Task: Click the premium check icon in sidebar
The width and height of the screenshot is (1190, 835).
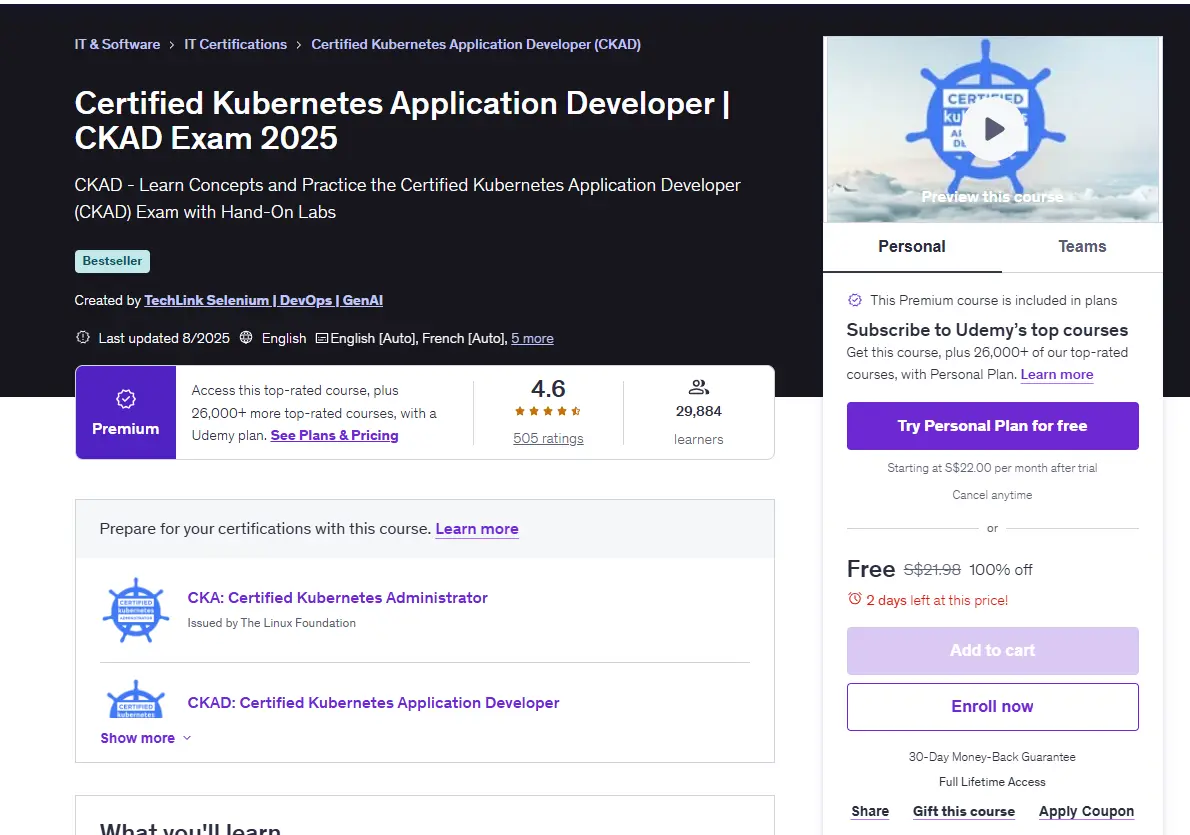Action: pyautogui.click(x=855, y=300)
